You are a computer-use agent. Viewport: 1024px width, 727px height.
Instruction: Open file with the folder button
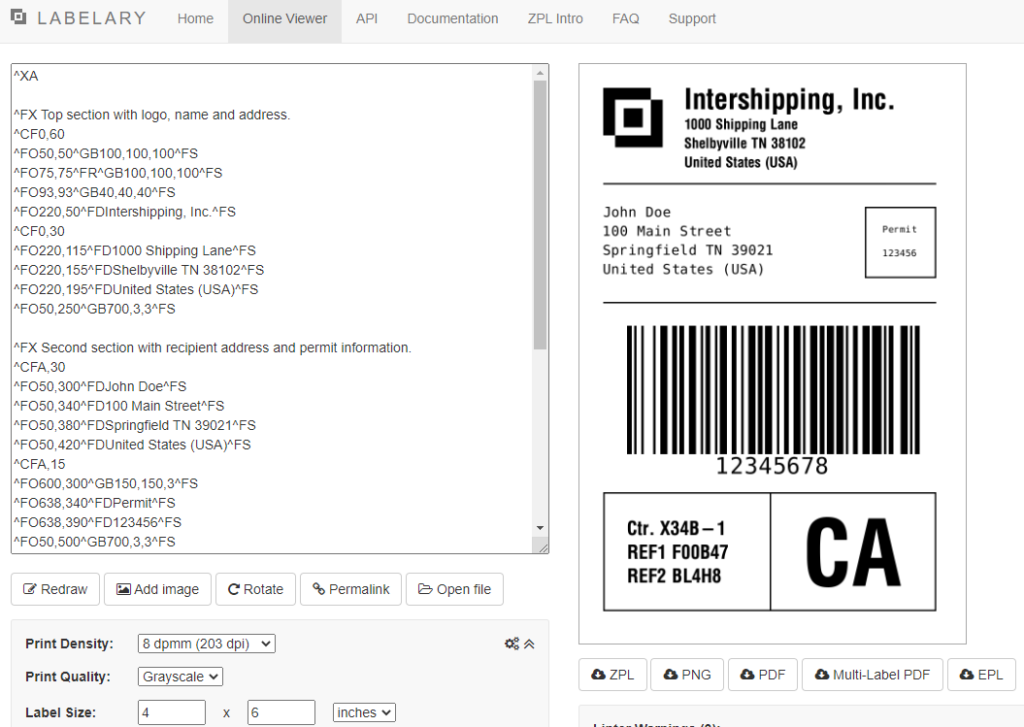(454, 589)
